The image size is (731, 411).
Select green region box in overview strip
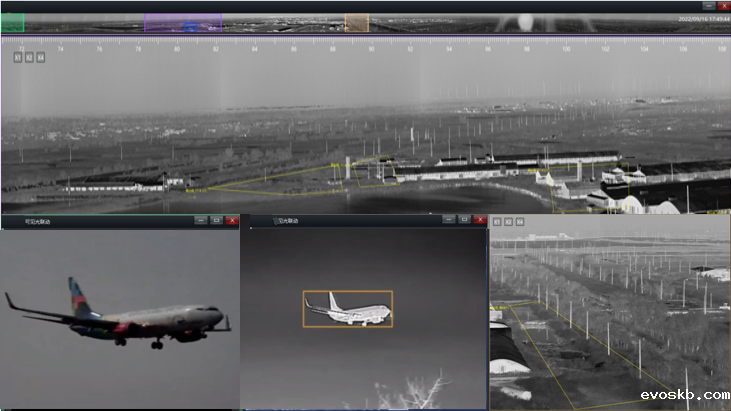tap(12, 22)
